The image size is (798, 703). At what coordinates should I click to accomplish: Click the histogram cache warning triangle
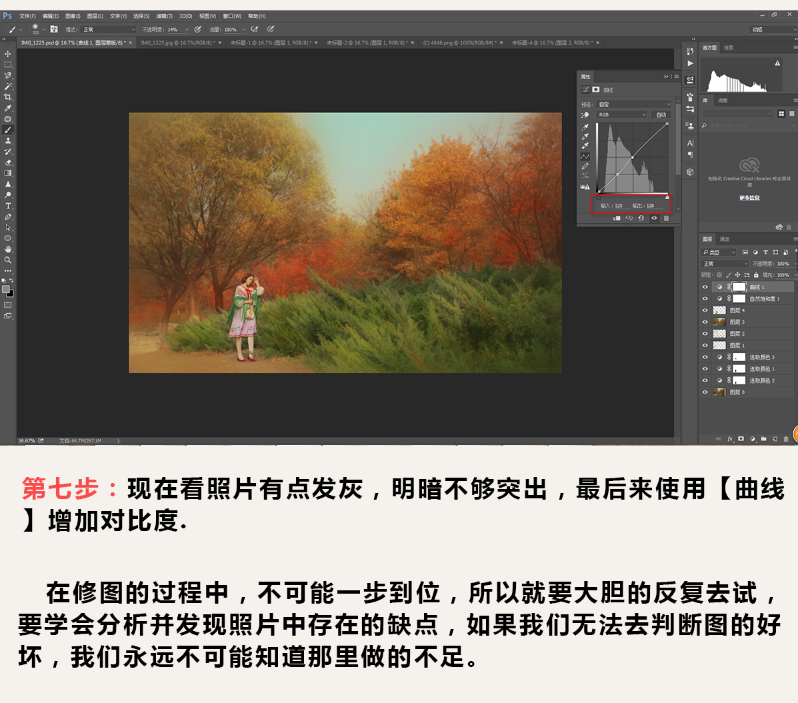click(x=777, y=63)
